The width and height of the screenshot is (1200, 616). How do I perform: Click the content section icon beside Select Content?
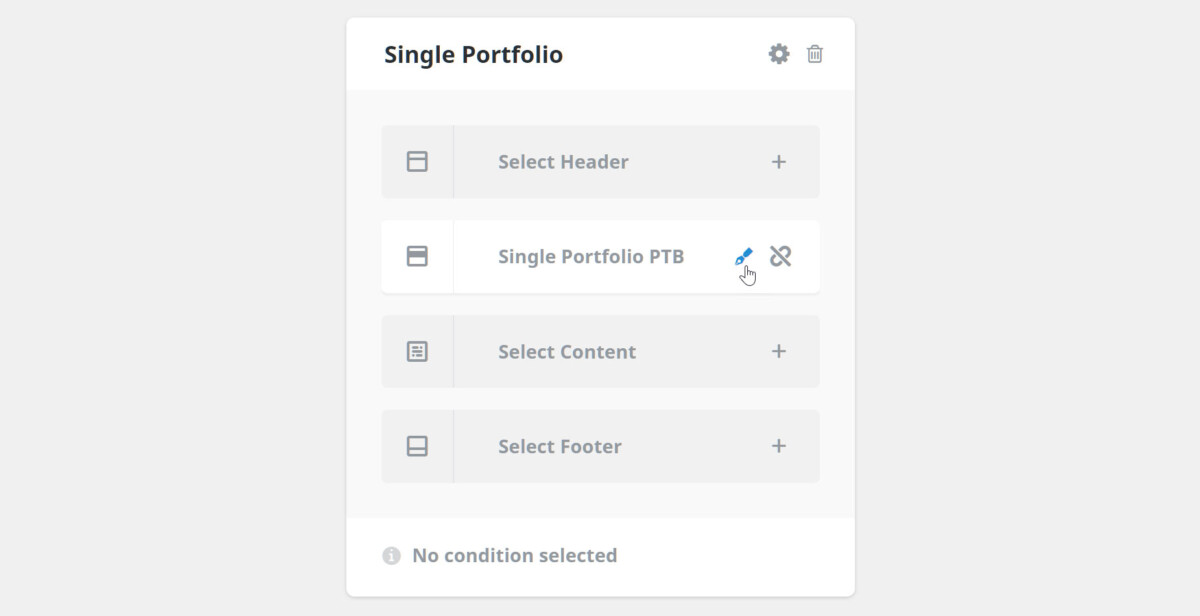[417, 351]
